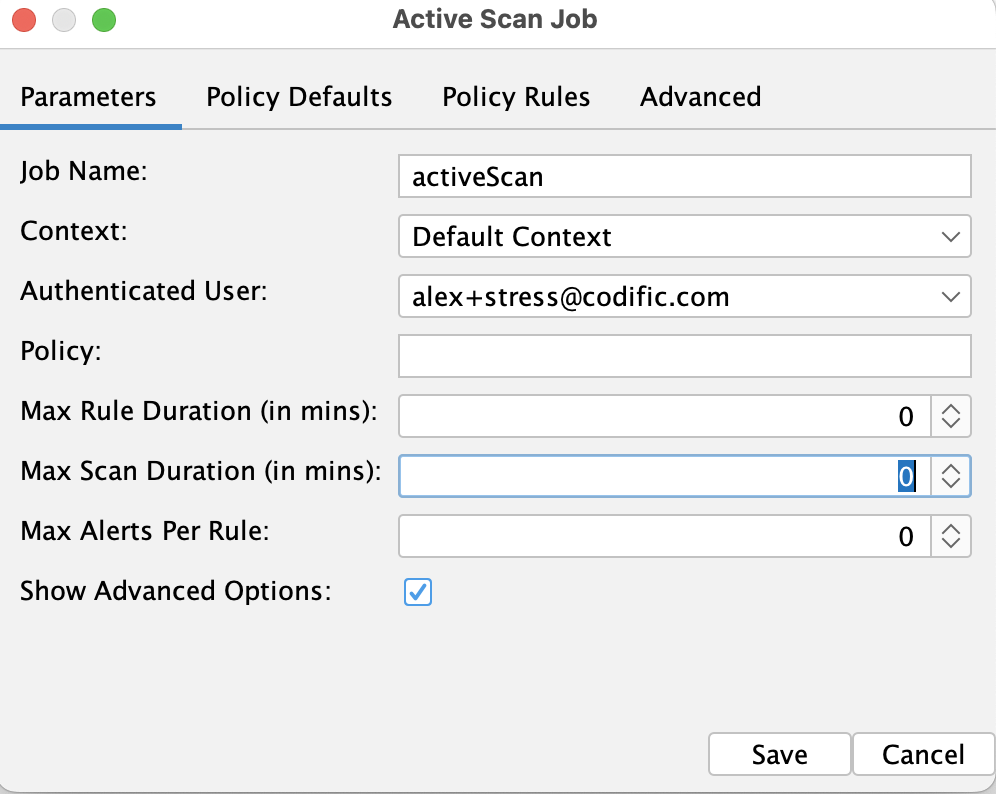Viewport: 996px width, 794px height.
Task: Cancel the Active Scan Job dialog
Action: coord(923,754)
